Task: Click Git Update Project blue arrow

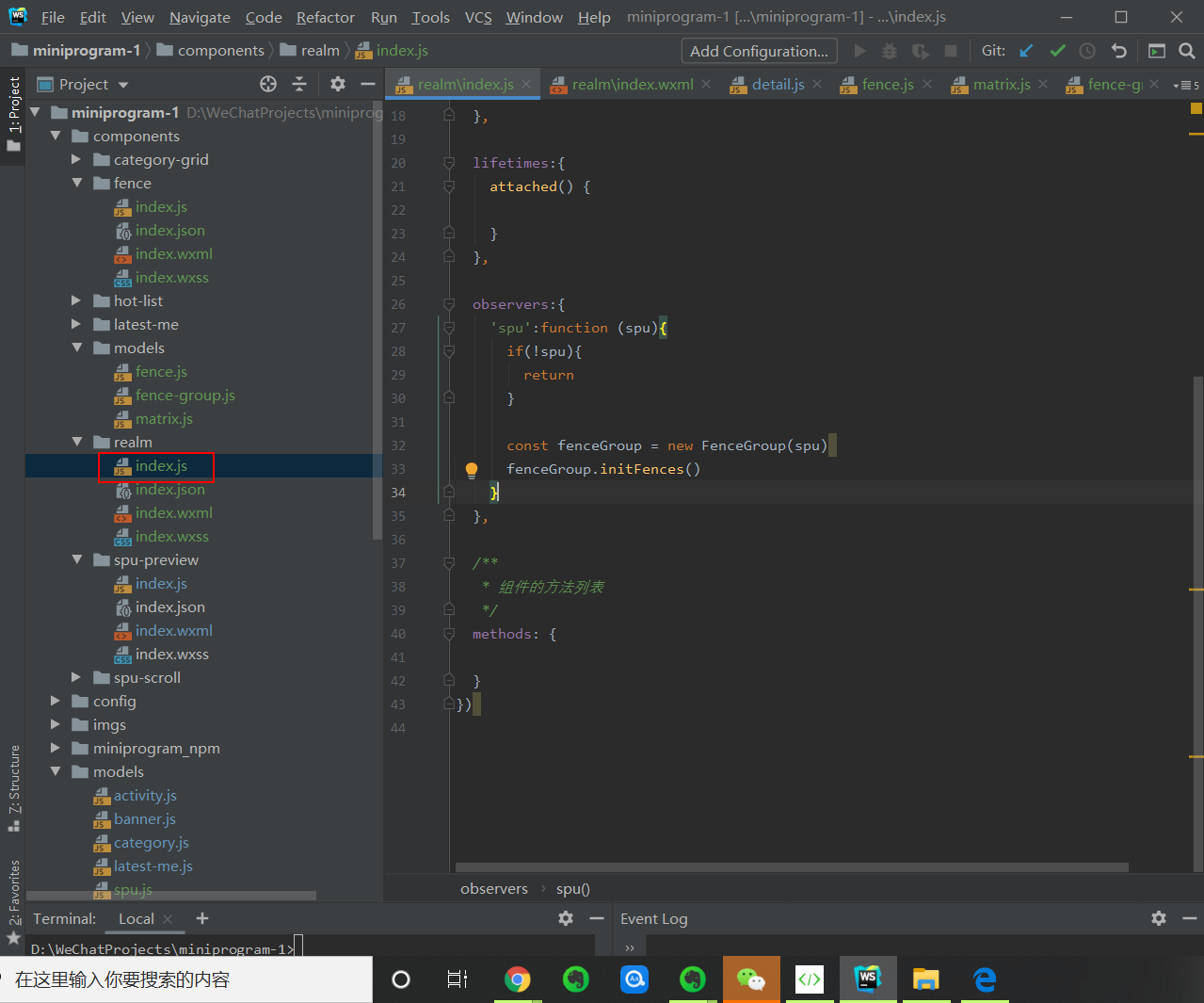Action: coord(1026,51)
